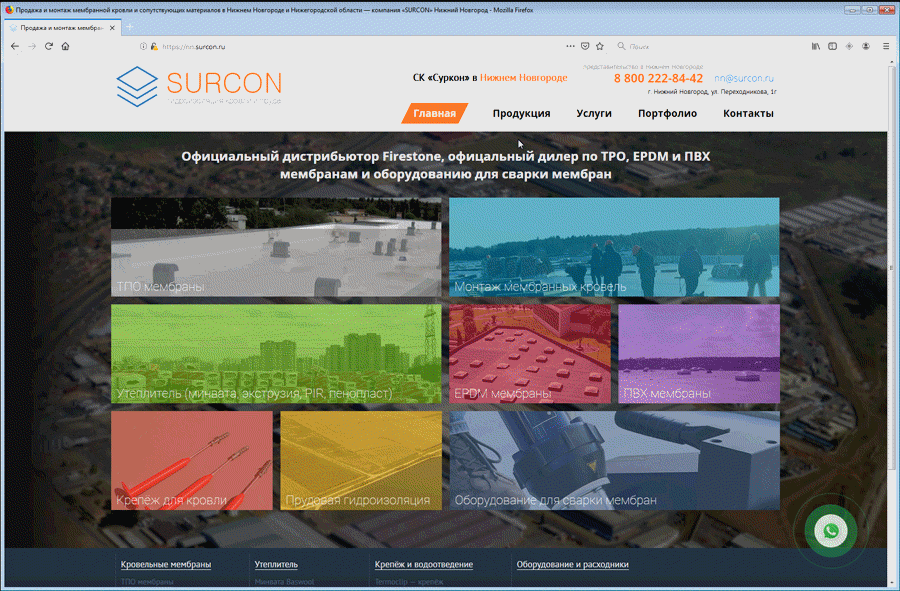Click the Firefox icon in the title bar
Image resolution: width=900 pixels, height=591 pixels.
click(x=9, y=10)
